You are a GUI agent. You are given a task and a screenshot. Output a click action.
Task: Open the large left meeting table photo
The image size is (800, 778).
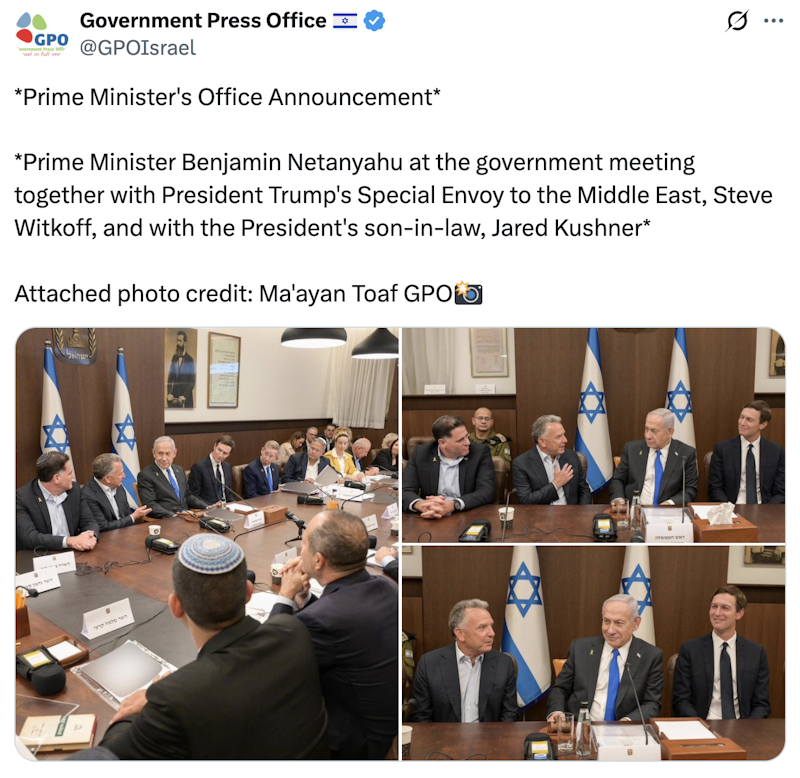tap(207, 544)
